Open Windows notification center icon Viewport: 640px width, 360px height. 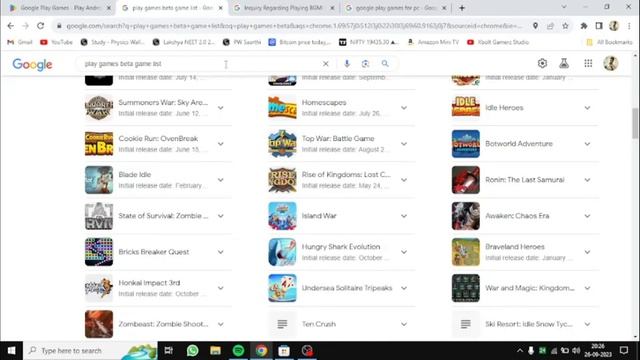coord(624,351)
